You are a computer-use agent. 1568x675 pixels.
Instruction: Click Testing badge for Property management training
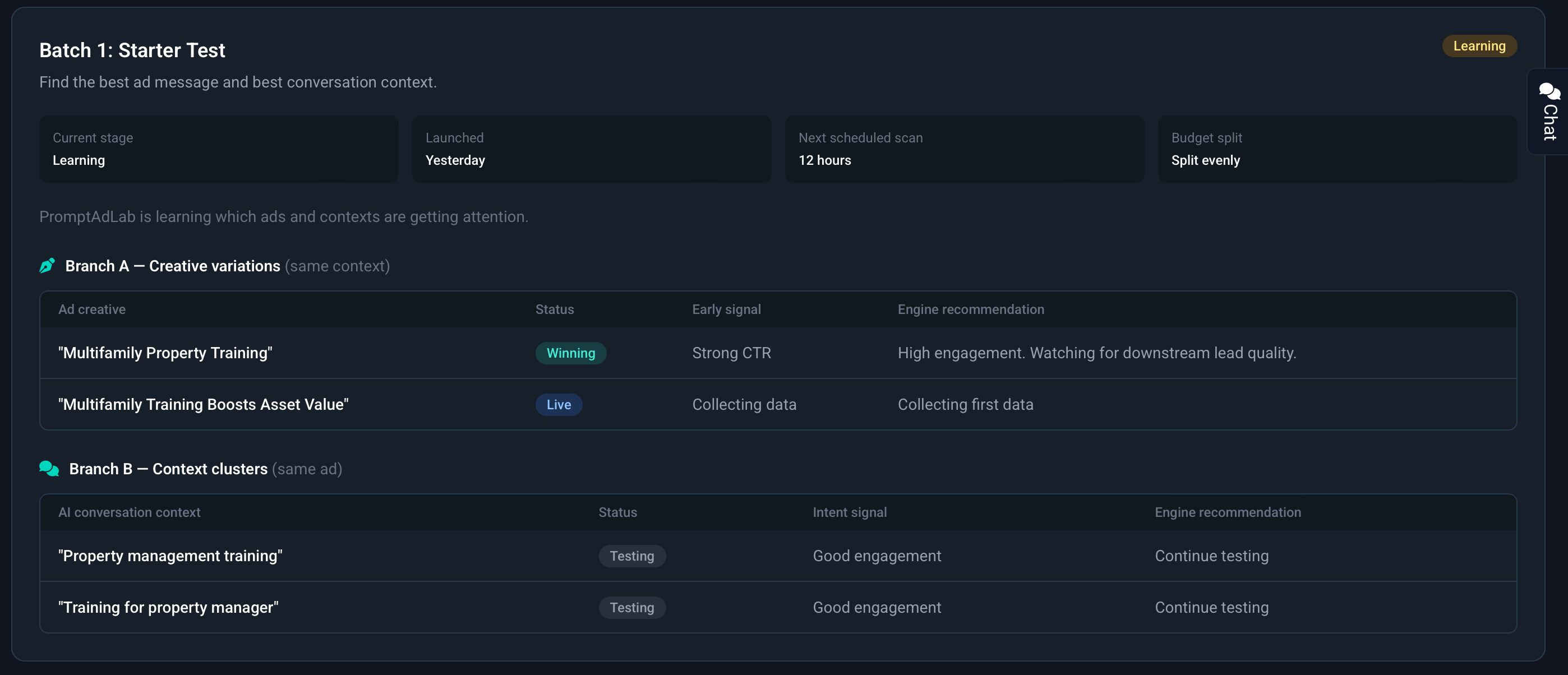(x=632, y=556)
